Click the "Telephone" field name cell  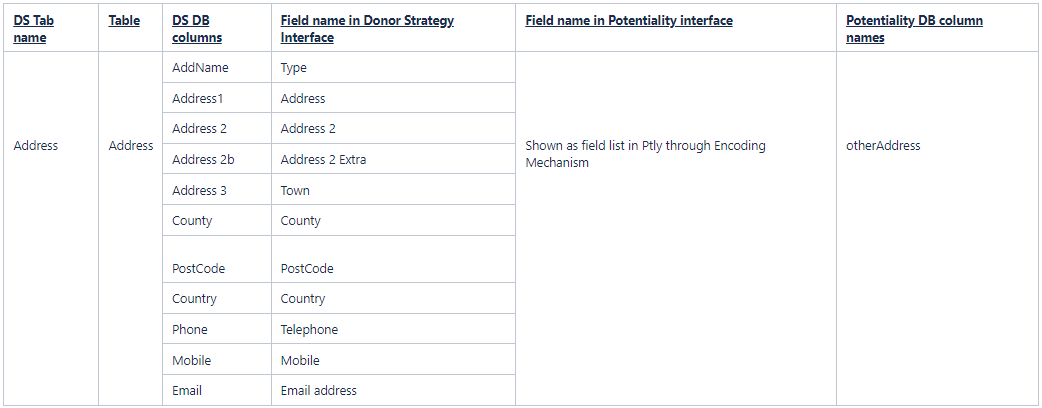tap(309, 329)
